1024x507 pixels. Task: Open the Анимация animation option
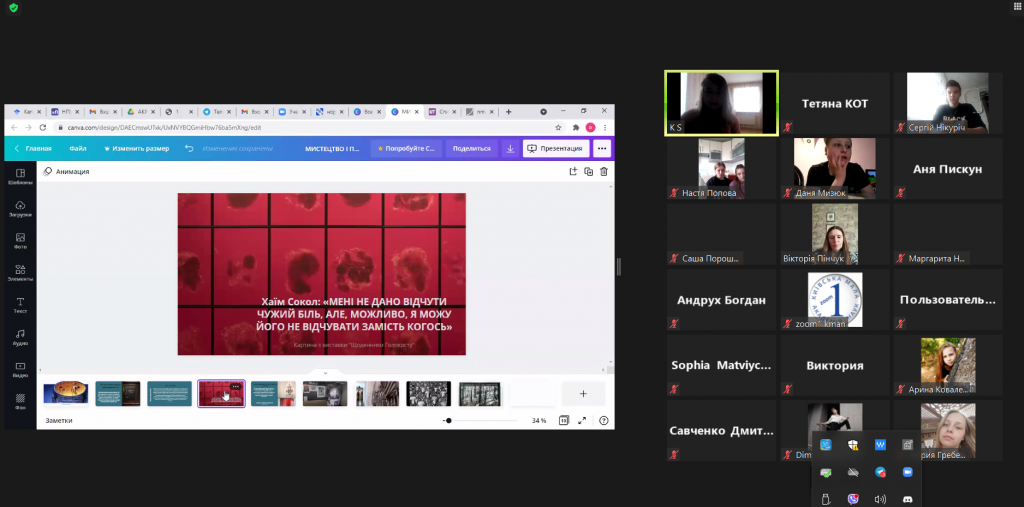(x=67, y=171)
